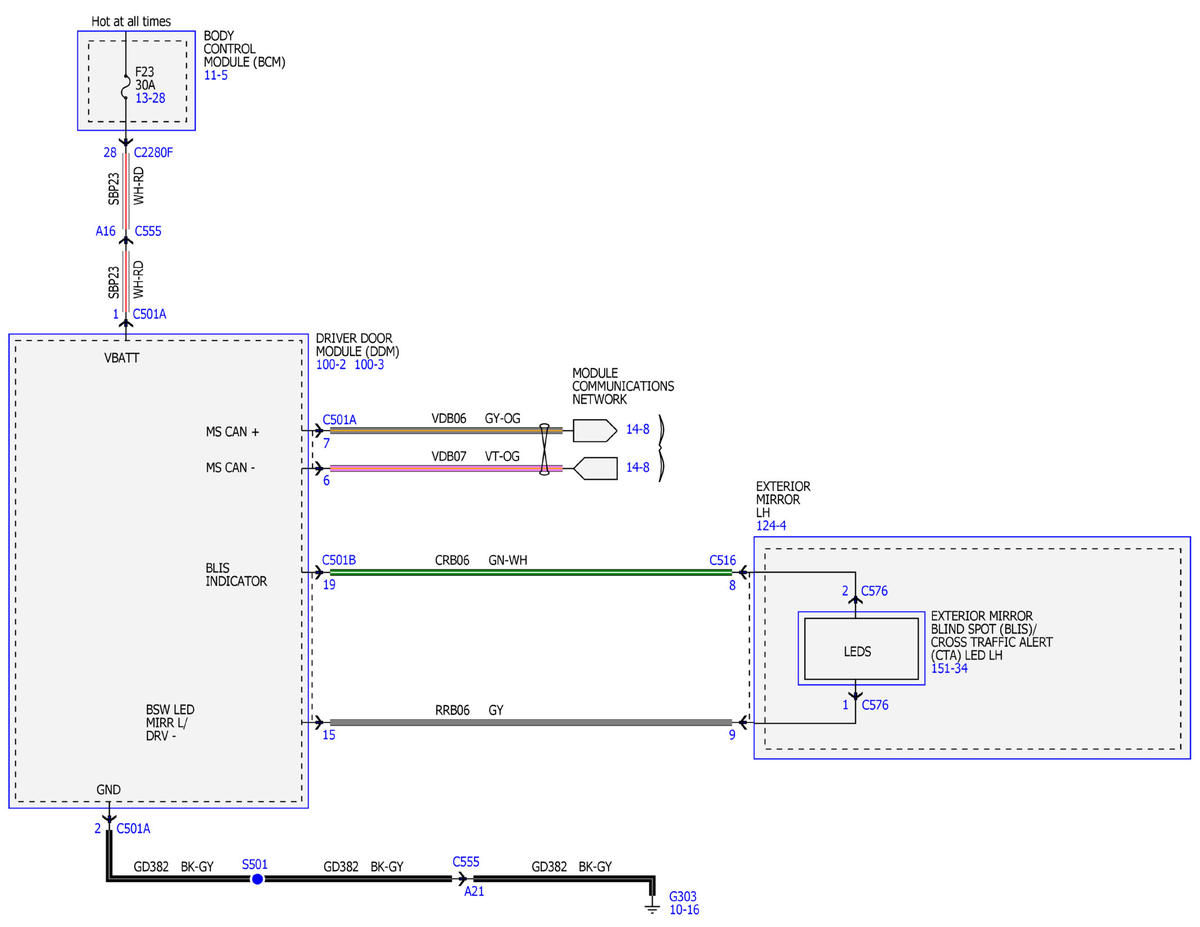
Task: Open DDM page reference 100-3
Action: [369, 365]
